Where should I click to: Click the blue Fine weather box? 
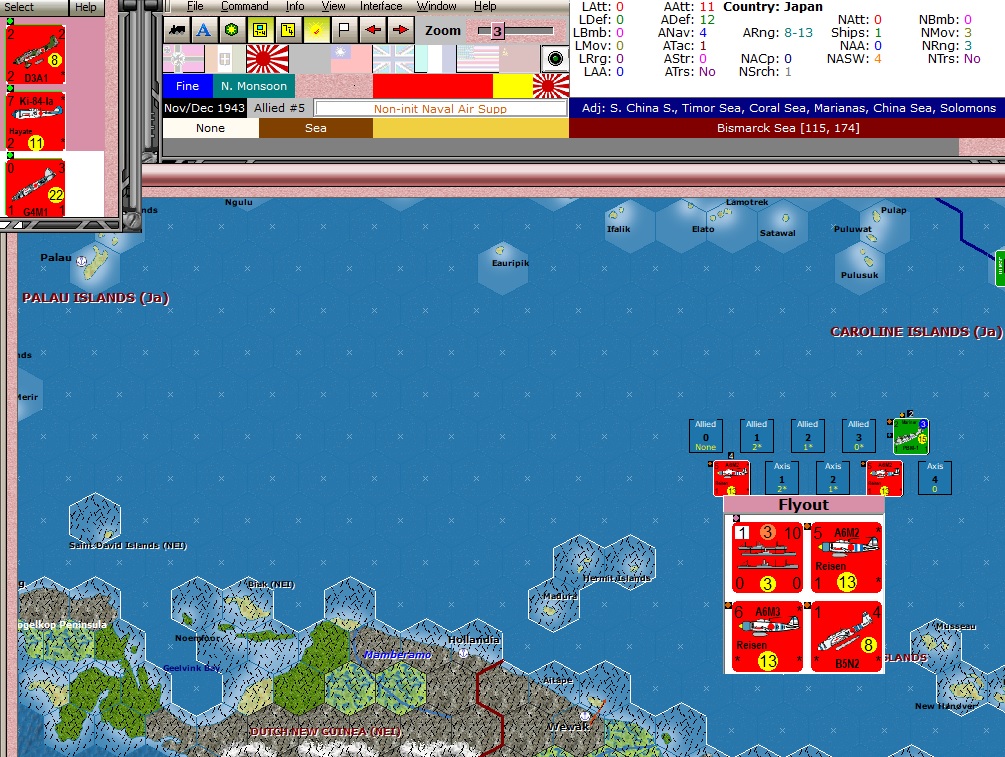tap(187, 86)
